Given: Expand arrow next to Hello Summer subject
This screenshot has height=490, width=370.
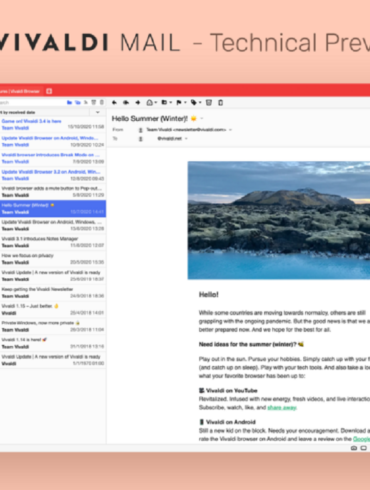Looking at the screenshot, I should coord(202,119).
